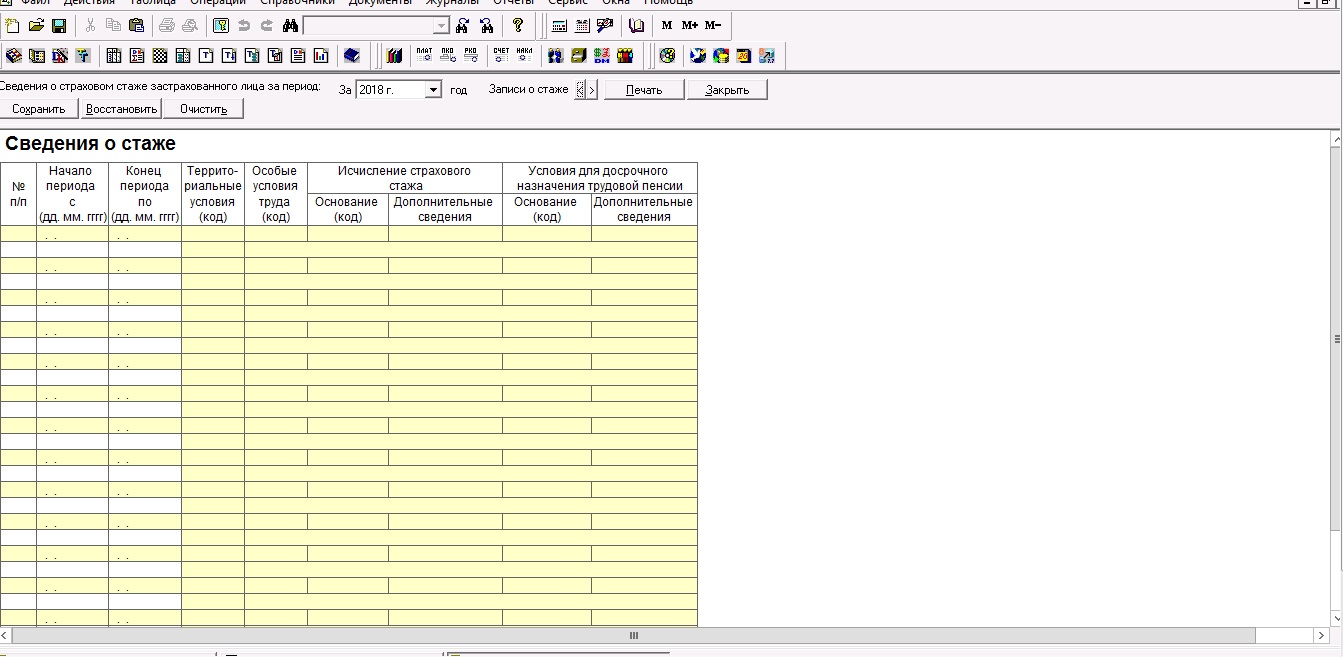
Task: Click the НАКЛ waybill icon
Action: 524,55
